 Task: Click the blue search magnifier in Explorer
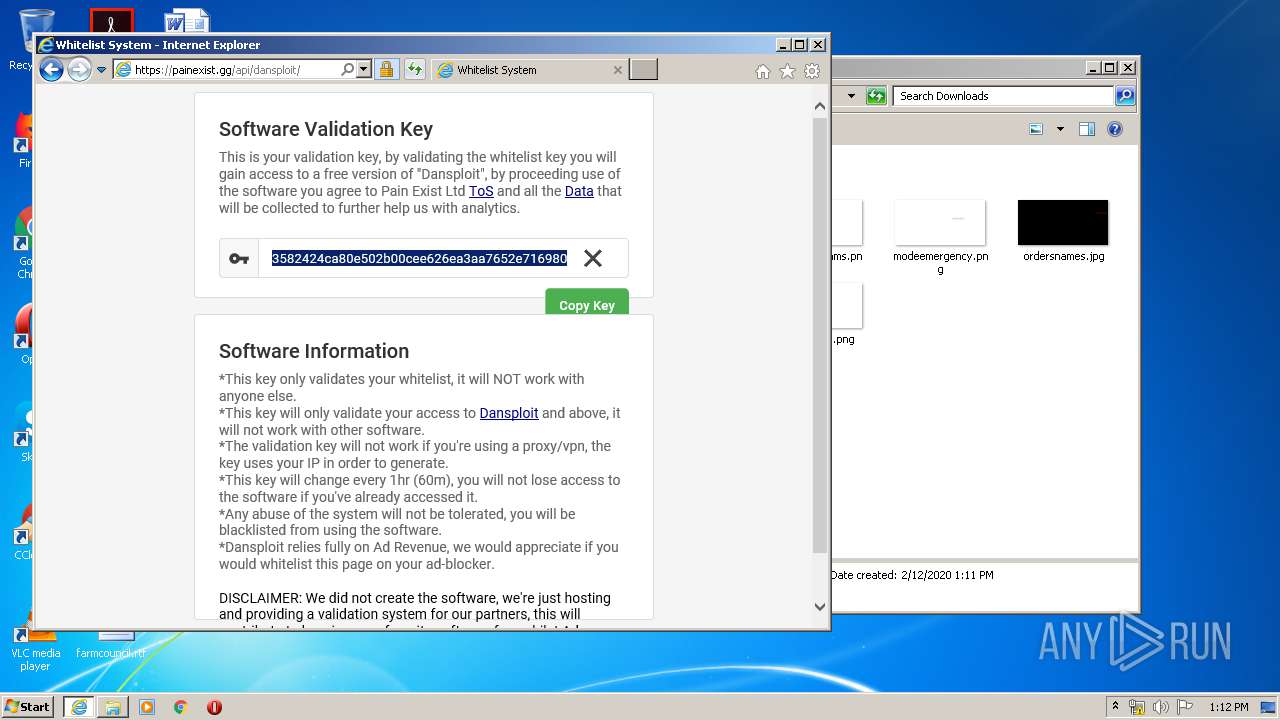[1125, 96]
